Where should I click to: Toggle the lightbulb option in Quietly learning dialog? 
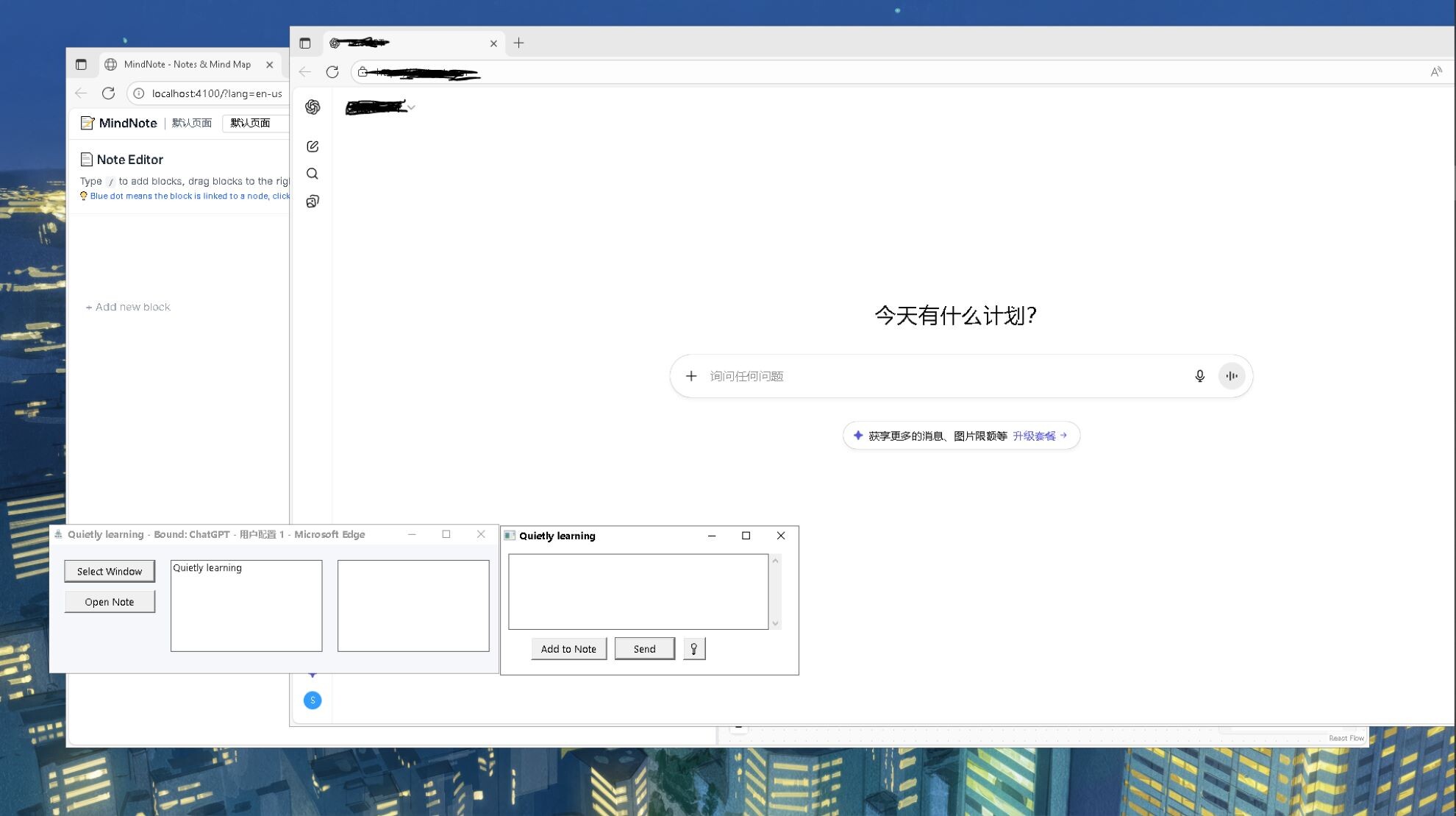pyautogui.click(x=693, y=648)
